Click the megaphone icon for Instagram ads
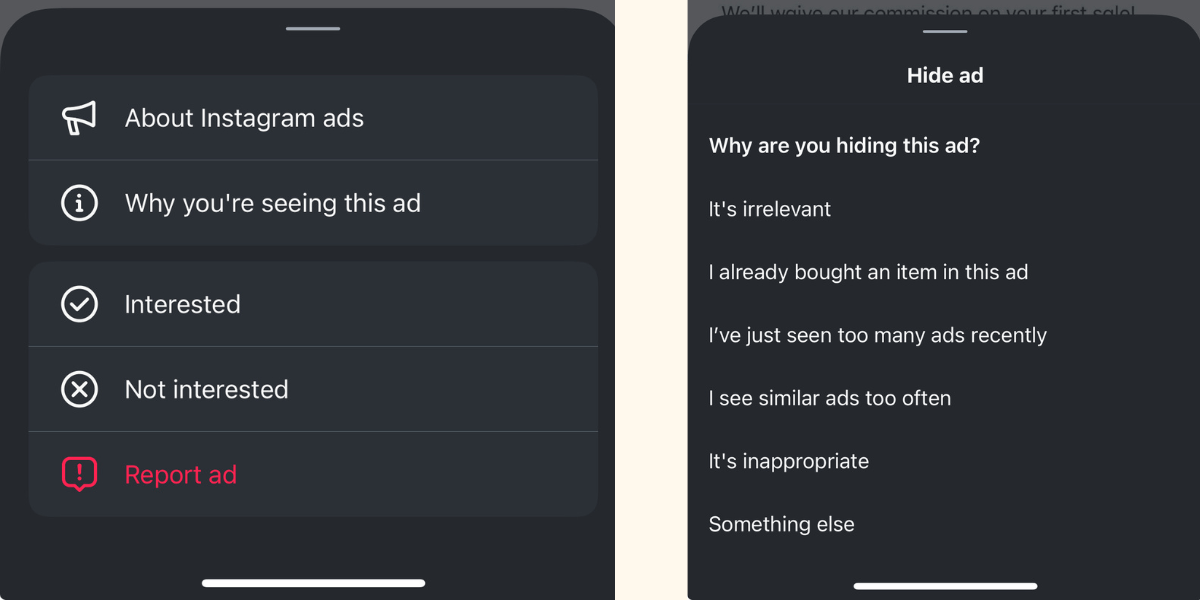The height and width of the screenshot is (600, 1200). (x=79, y=118)
